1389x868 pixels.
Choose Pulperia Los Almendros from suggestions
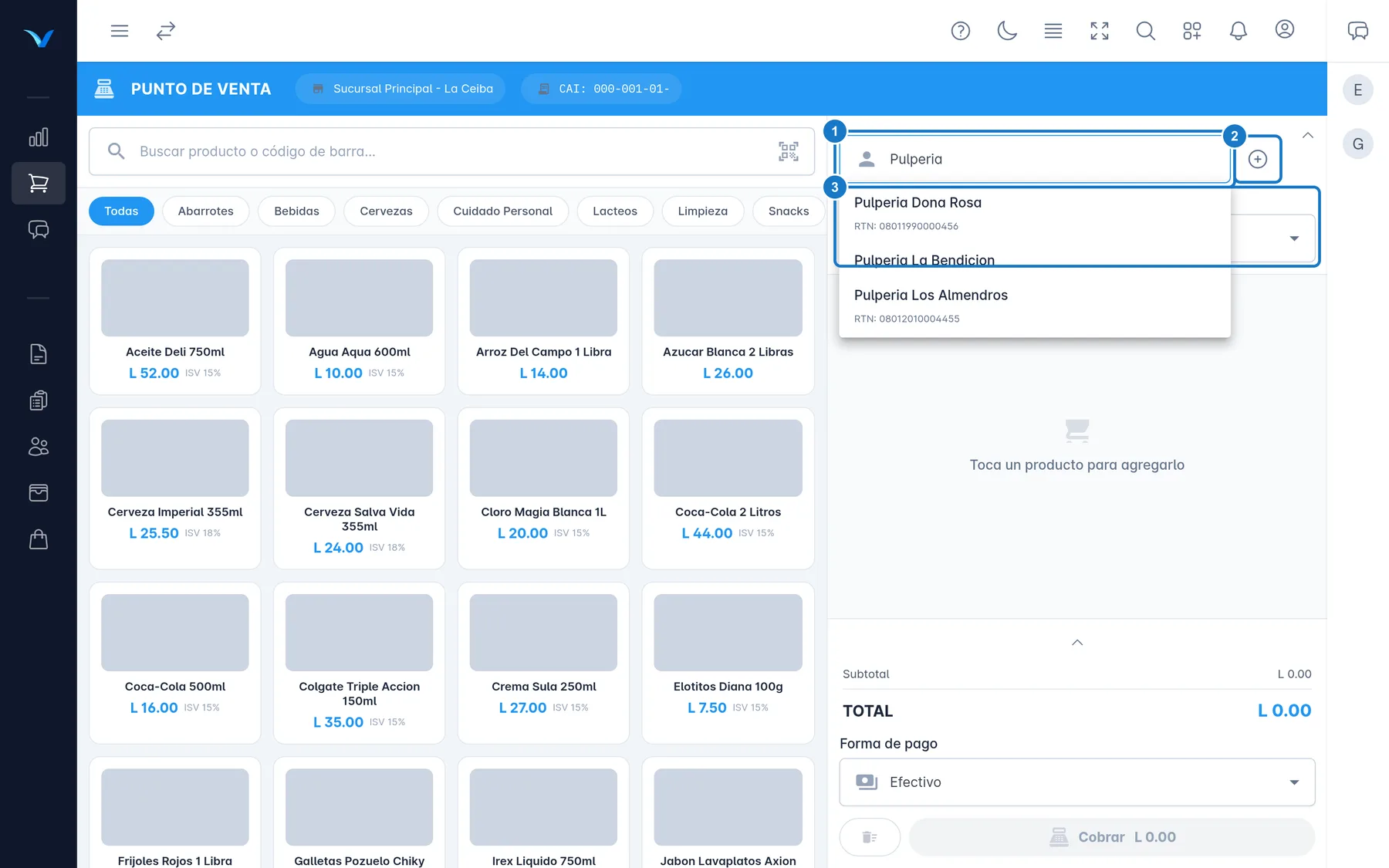(x=1034, y=306)
